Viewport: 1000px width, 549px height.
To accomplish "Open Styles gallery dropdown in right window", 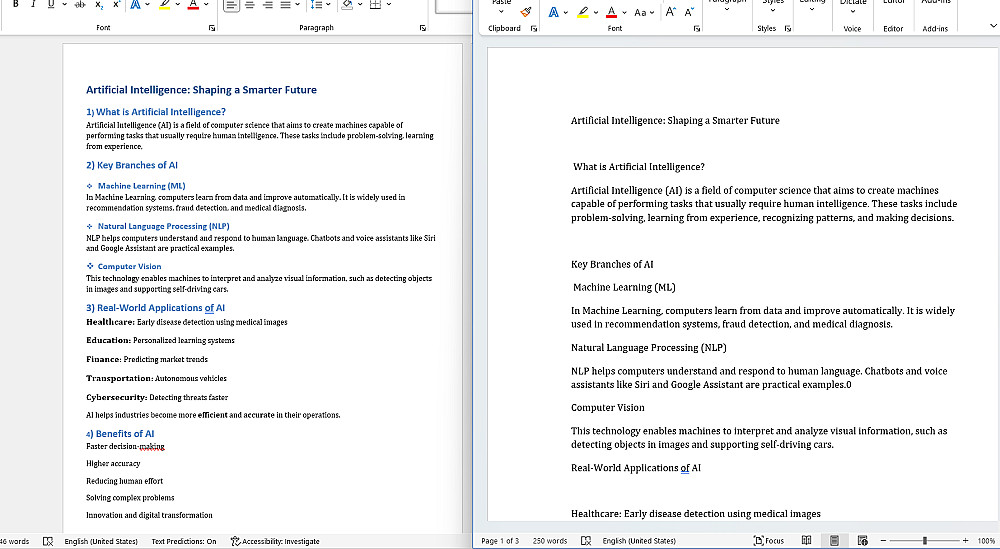I will pyautogui.click(x=773, y=9).
